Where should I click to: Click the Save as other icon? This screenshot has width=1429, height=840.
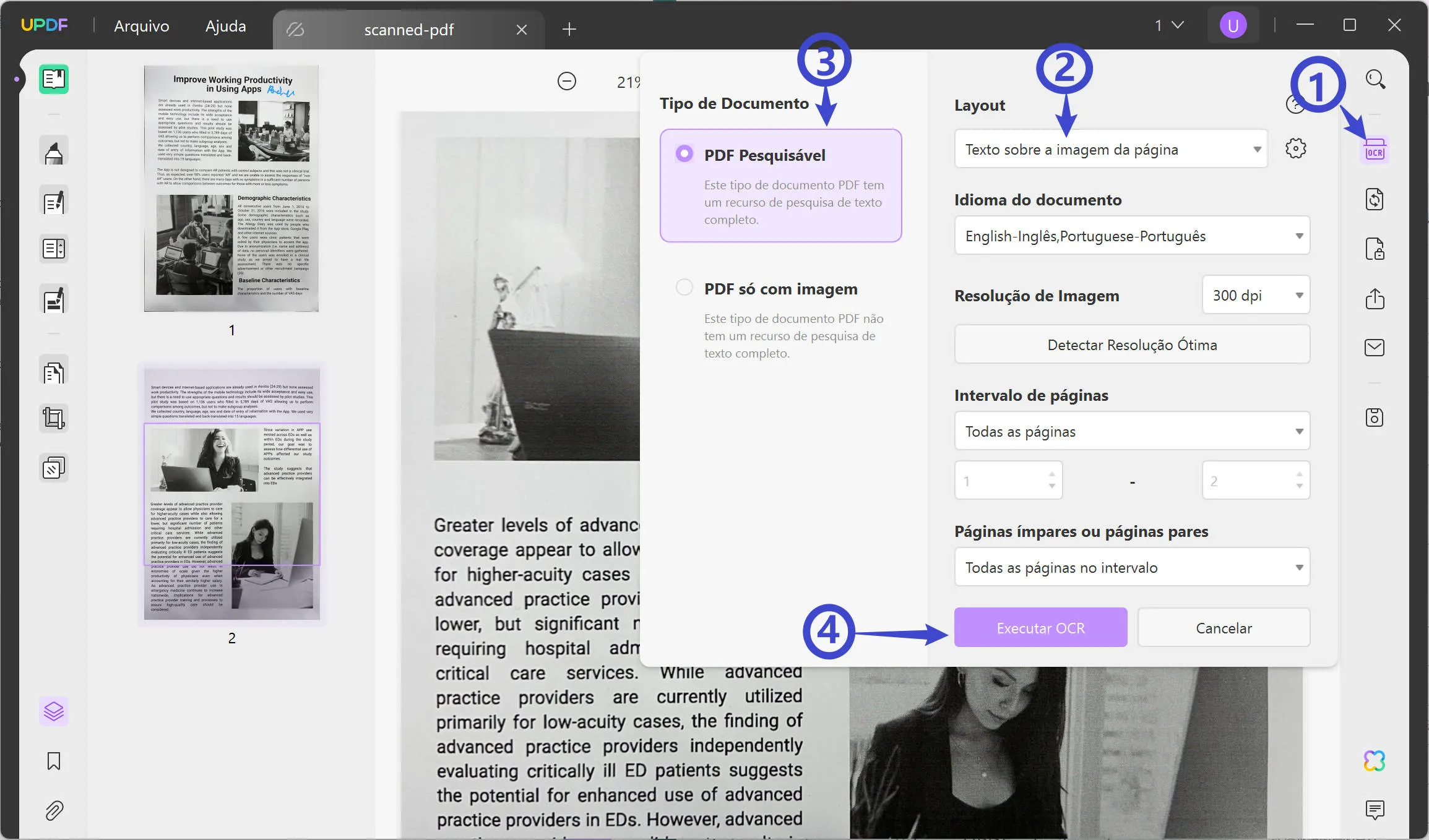coord(1375,418)
